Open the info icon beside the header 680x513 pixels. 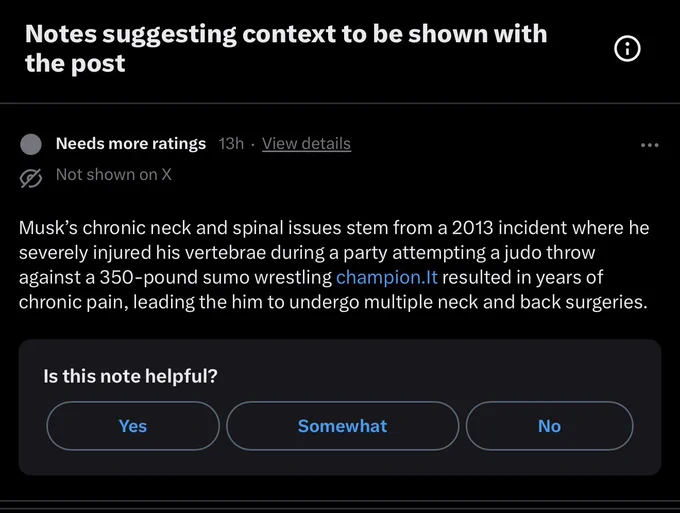[x=627, y=49]
